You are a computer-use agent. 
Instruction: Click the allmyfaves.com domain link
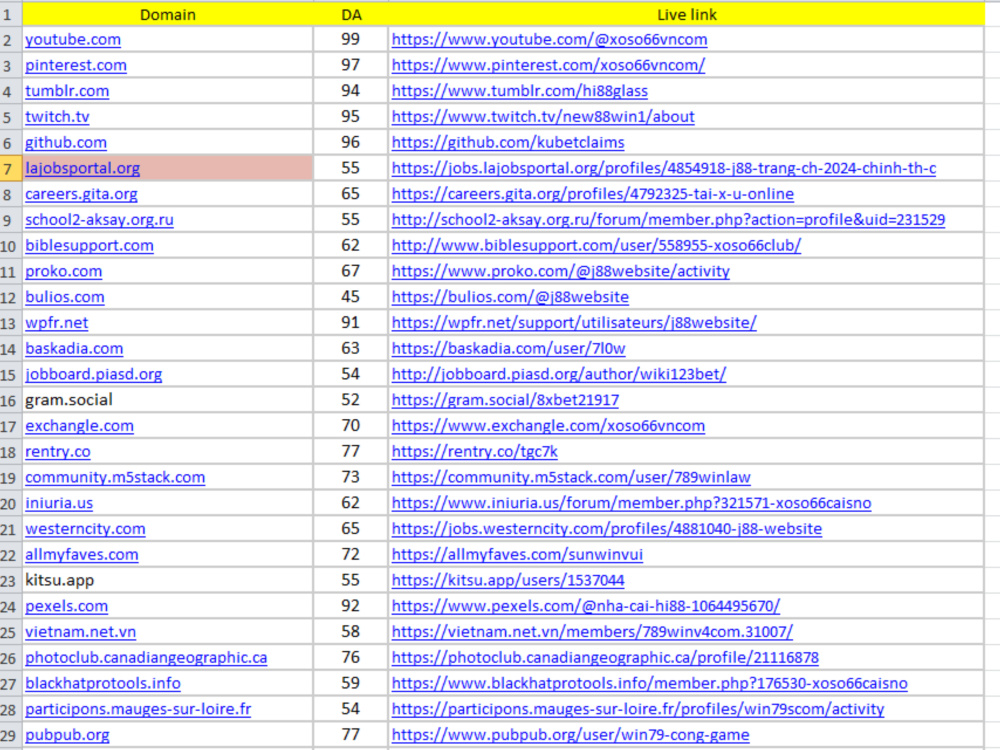[82, 555]
